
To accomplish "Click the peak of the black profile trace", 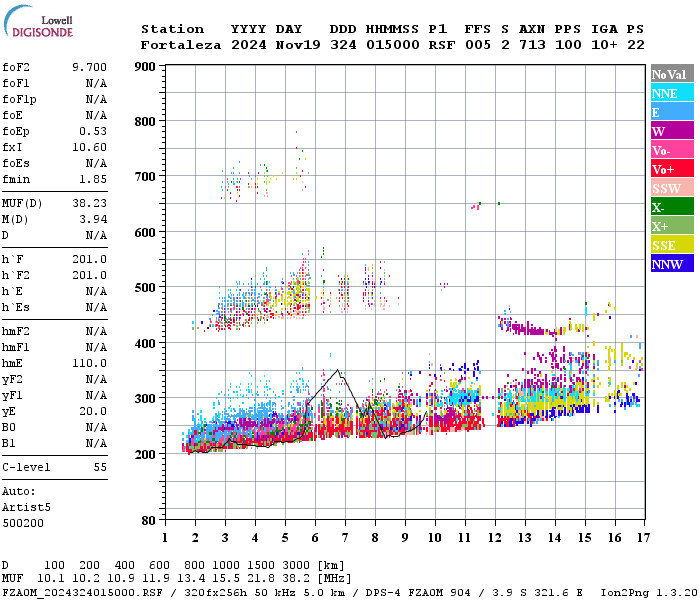I will tap(338, 370).
